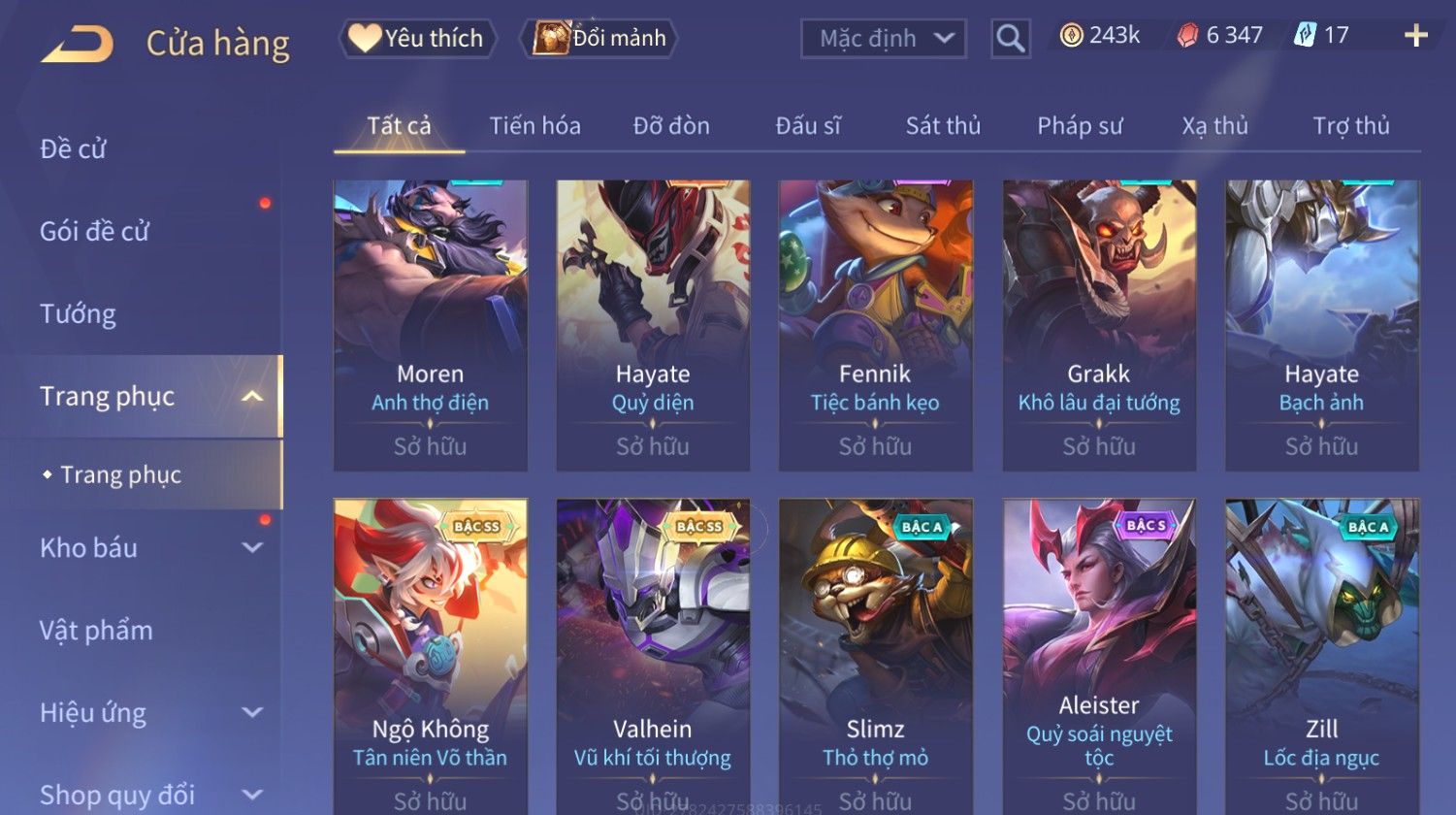1456x815 pixels.
Task: Collapse the Trang phục sidebar section
Action: [x=252, y=396]
